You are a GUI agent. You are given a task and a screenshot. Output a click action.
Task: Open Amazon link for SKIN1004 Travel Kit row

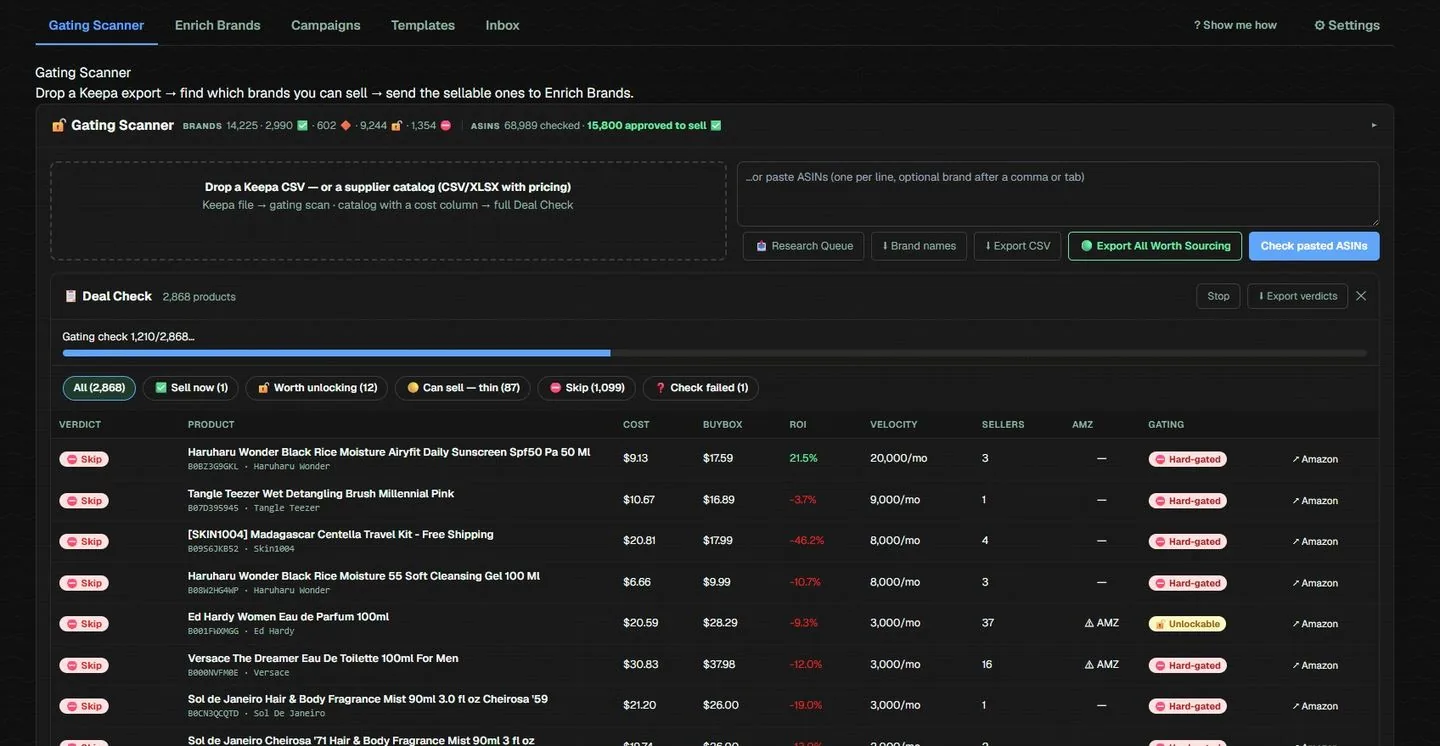click(x=1315, y=542)
